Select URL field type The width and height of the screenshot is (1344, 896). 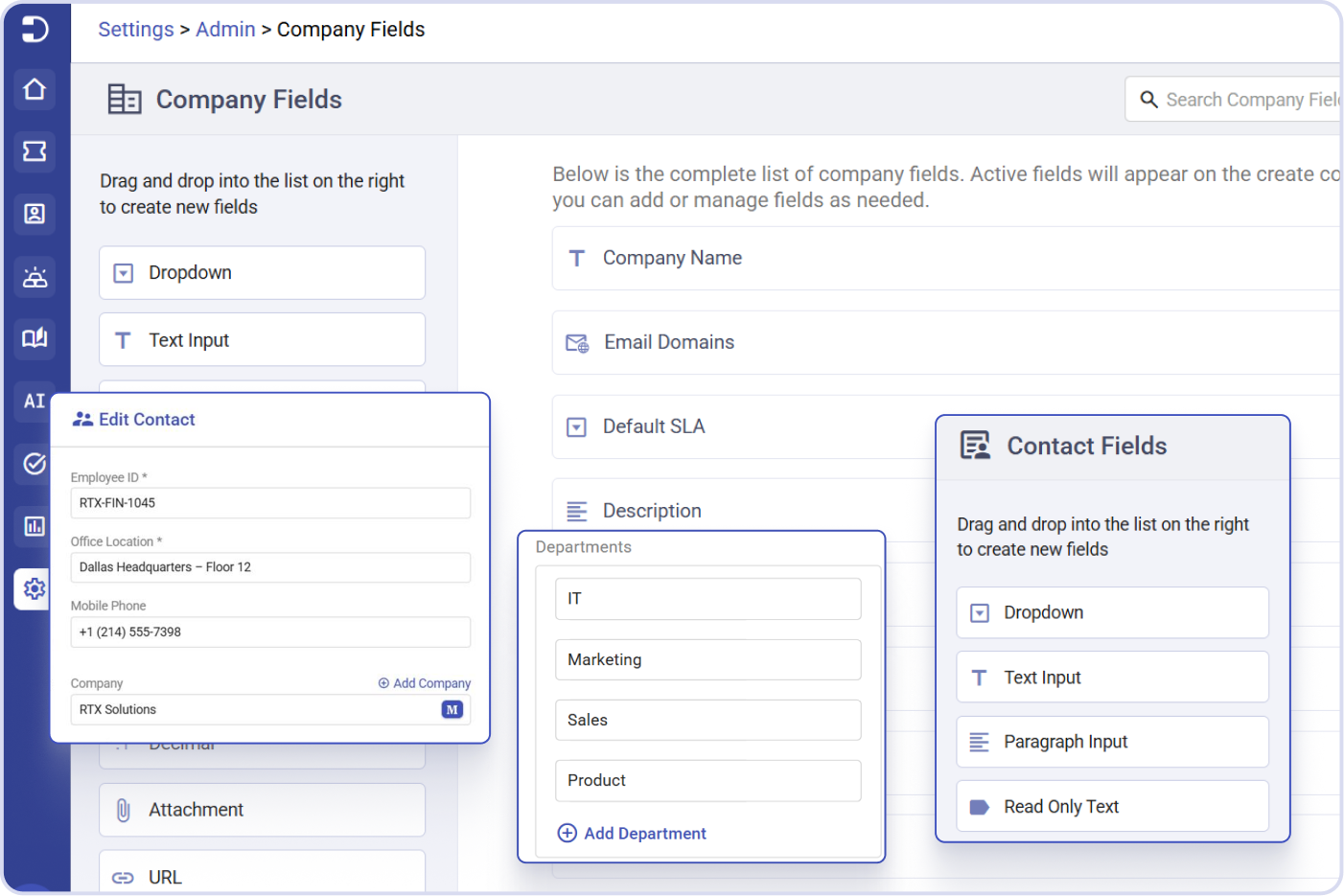263,873
